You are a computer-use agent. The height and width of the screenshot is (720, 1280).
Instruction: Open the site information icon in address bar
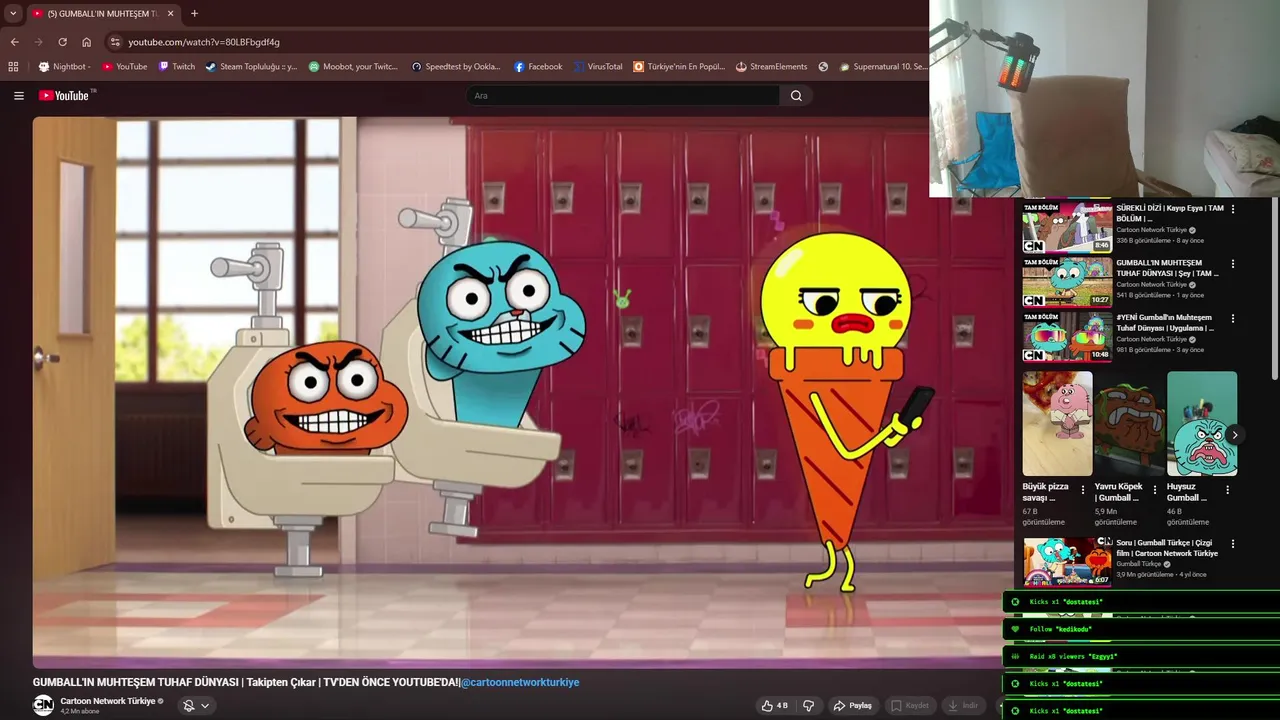(x=115, y=42)
